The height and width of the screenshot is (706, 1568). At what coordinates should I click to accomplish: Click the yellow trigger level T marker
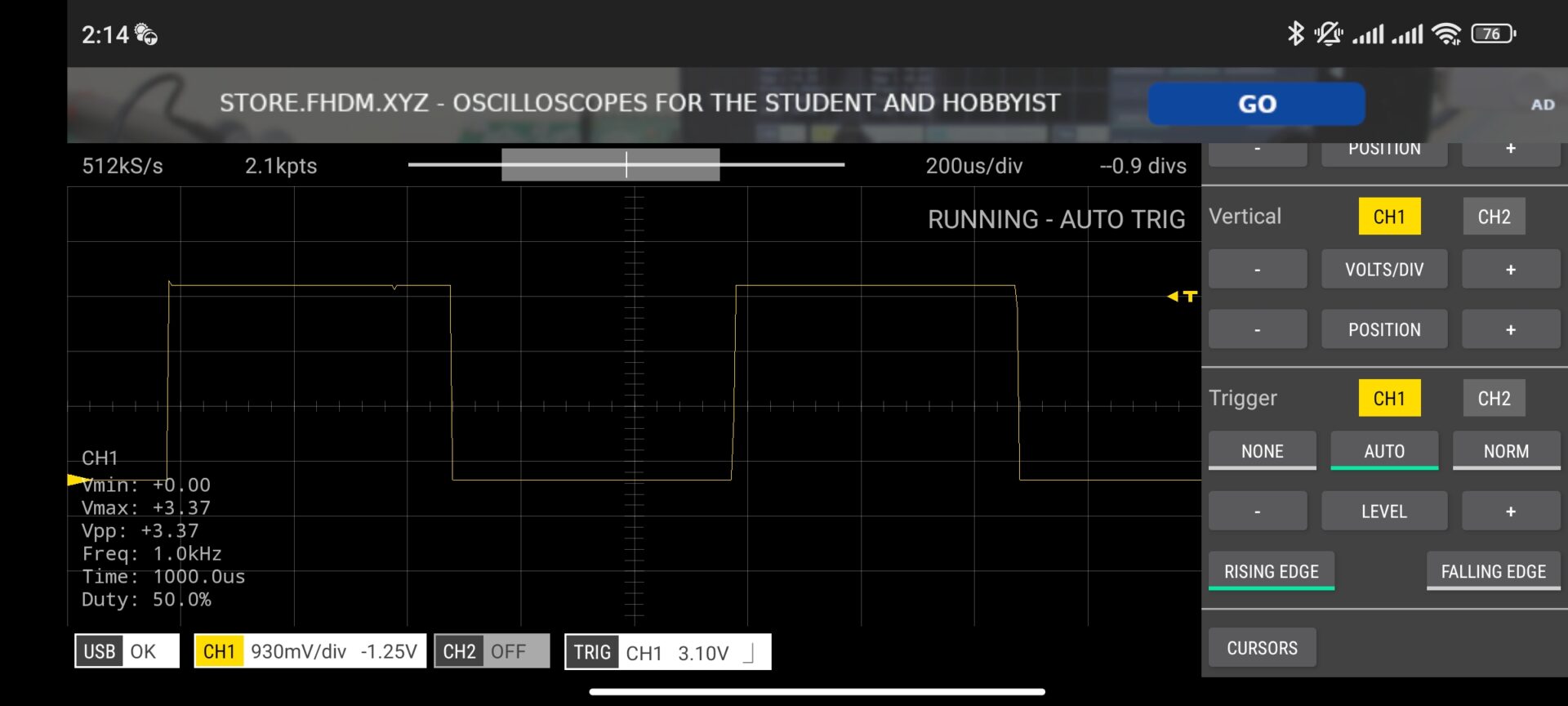(1183, 296)
